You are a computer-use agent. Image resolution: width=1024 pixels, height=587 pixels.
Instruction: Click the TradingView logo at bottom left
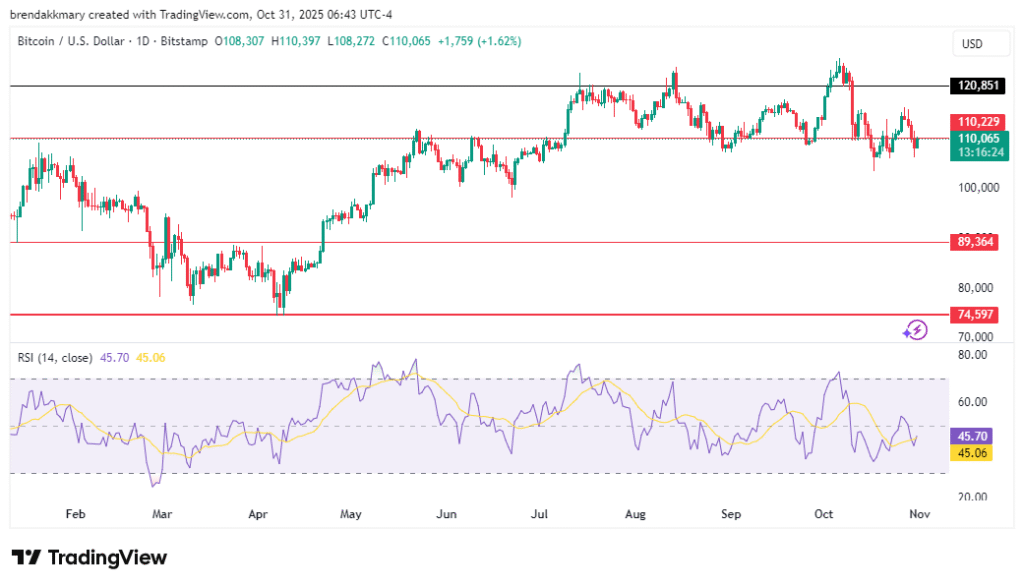89,558
